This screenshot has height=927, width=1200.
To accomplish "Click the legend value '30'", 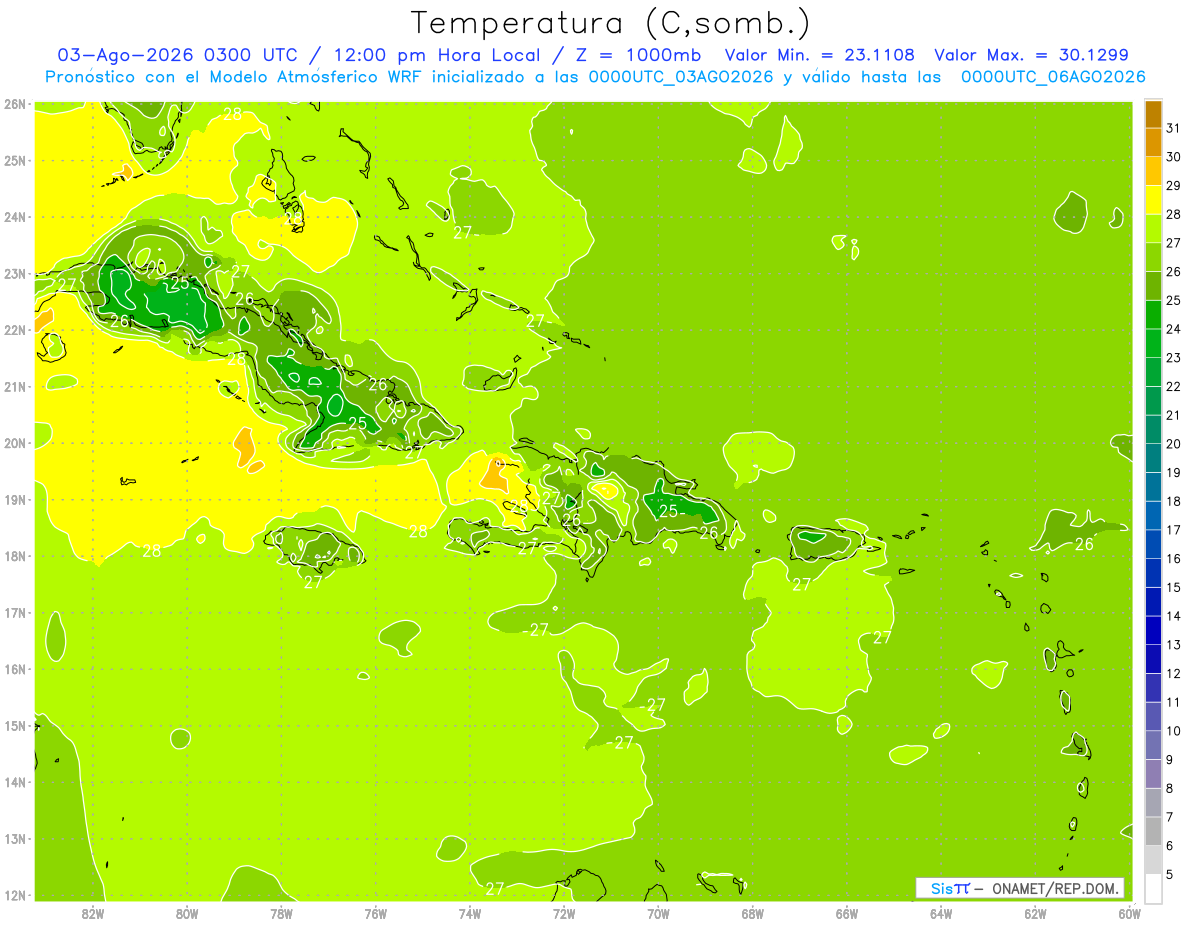I will pyautogui.click(x=1173, y=157).
